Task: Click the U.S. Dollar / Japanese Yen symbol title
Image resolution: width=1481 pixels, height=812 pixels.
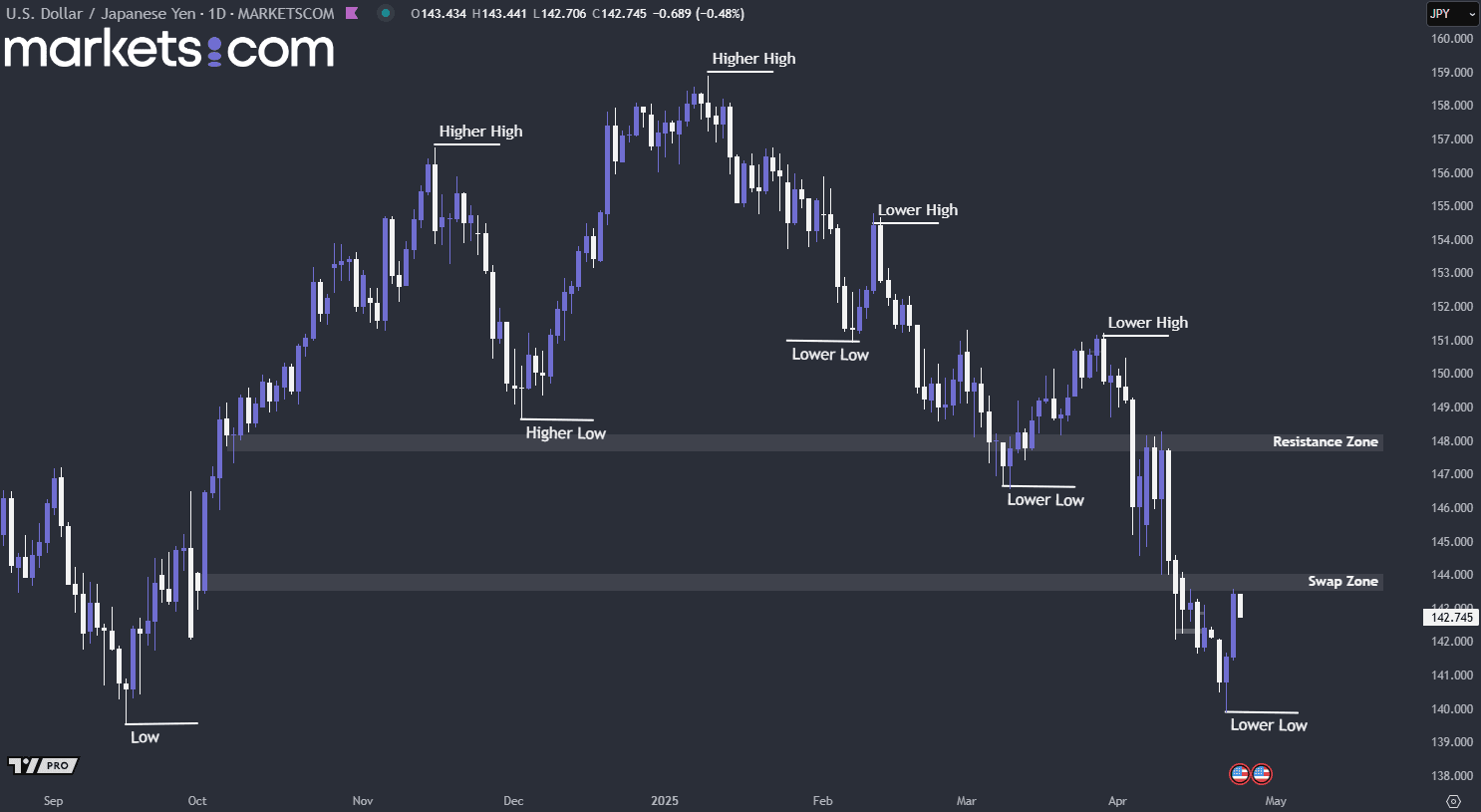Action: (101, 14)
